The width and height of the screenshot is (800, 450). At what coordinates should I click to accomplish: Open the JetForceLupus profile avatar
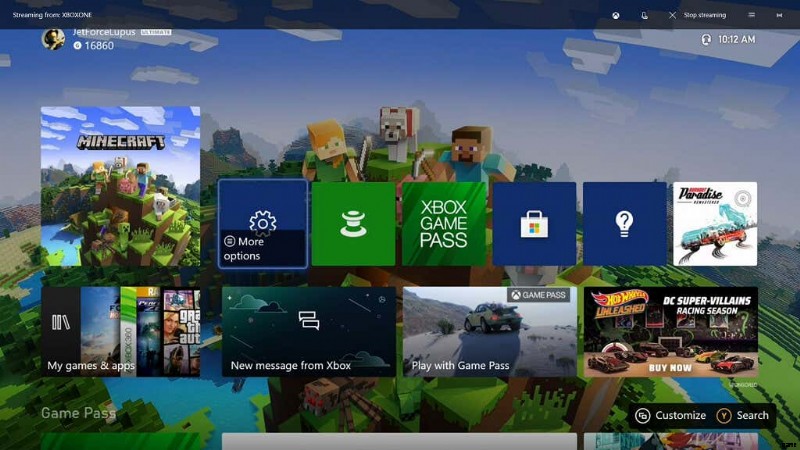[53, 39]
